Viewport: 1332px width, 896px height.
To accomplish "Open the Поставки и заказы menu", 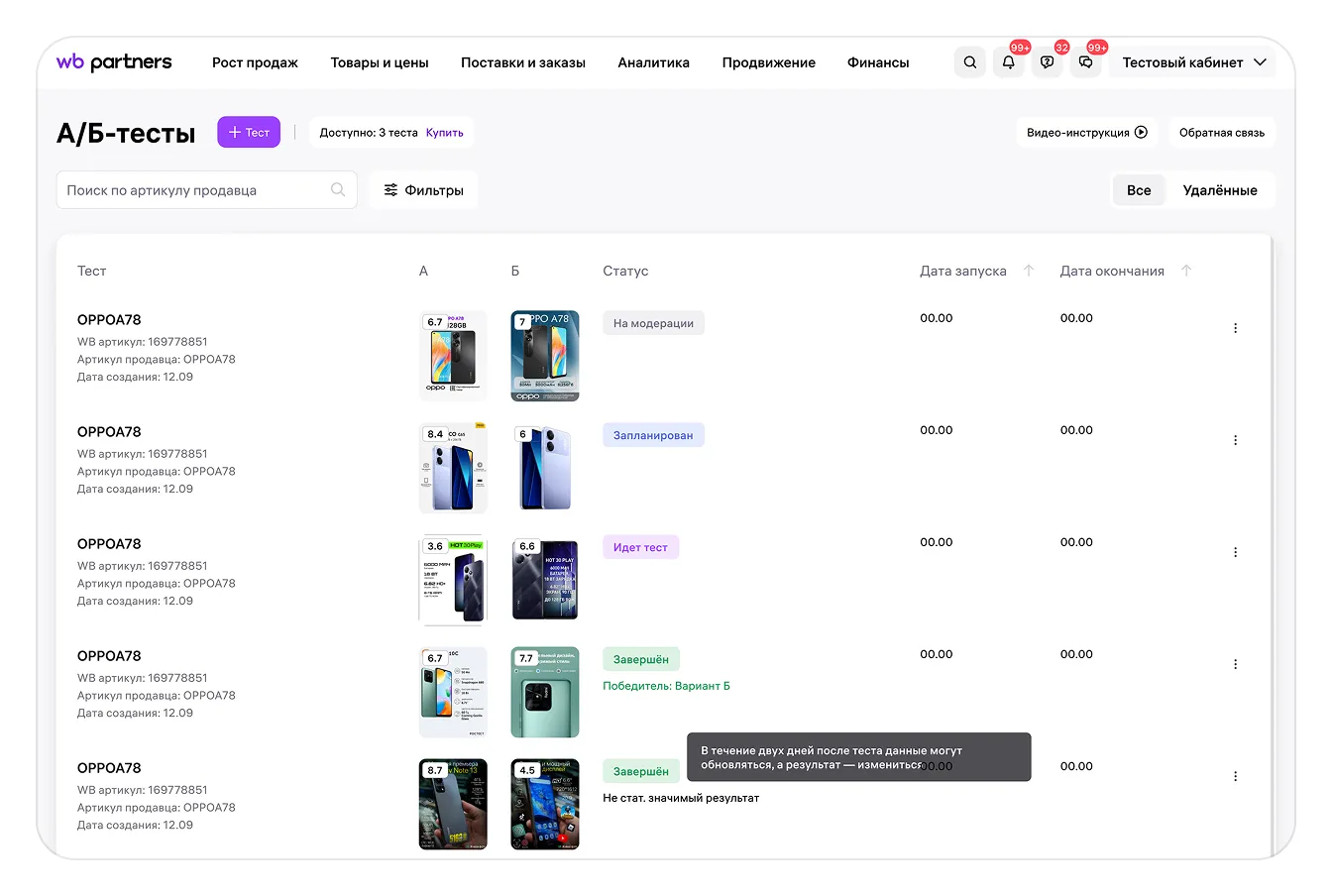I will [523, 62].
